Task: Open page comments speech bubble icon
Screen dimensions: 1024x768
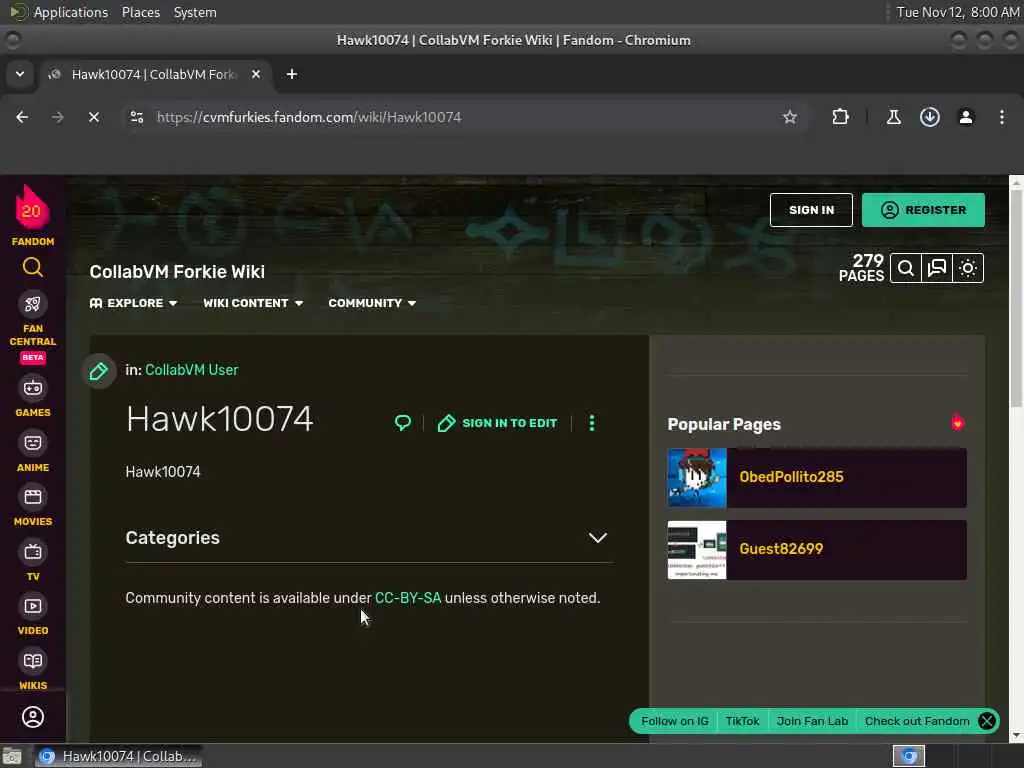Action: [403, 423]
